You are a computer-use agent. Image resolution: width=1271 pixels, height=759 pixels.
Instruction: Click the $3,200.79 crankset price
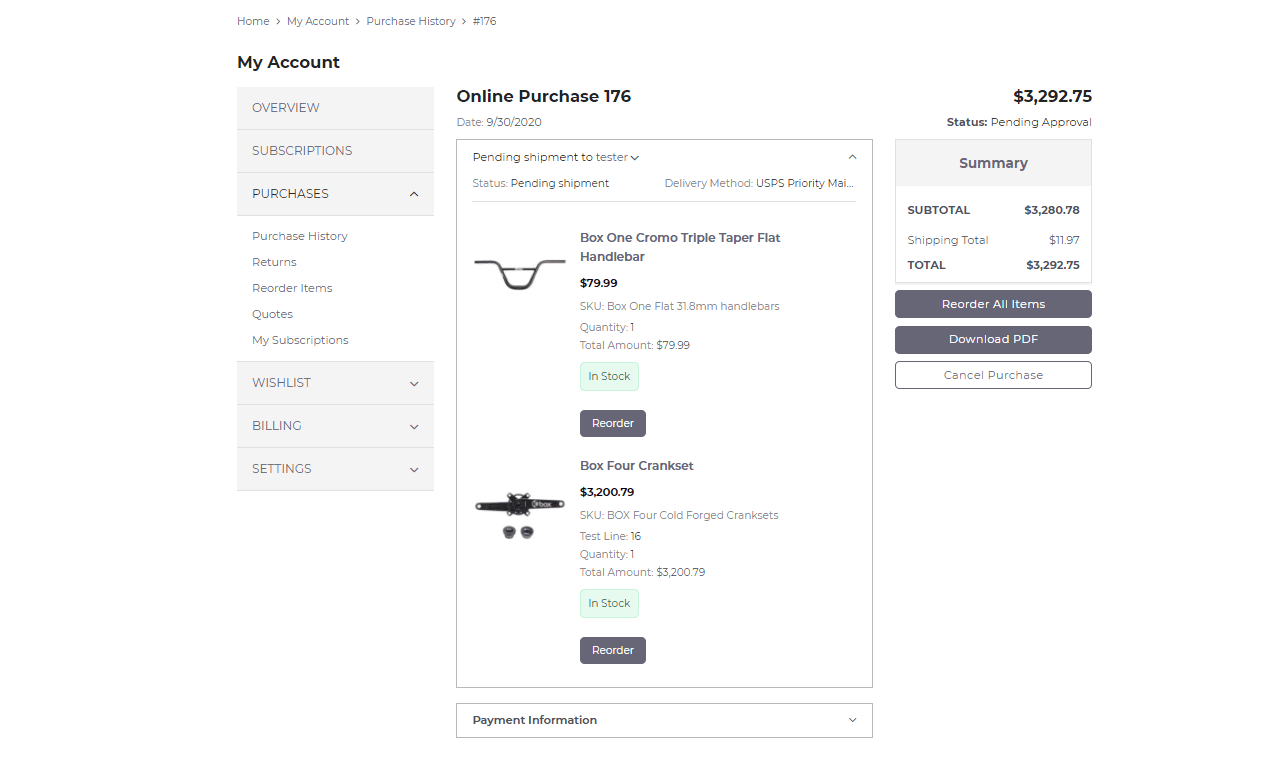click(607, 492)
